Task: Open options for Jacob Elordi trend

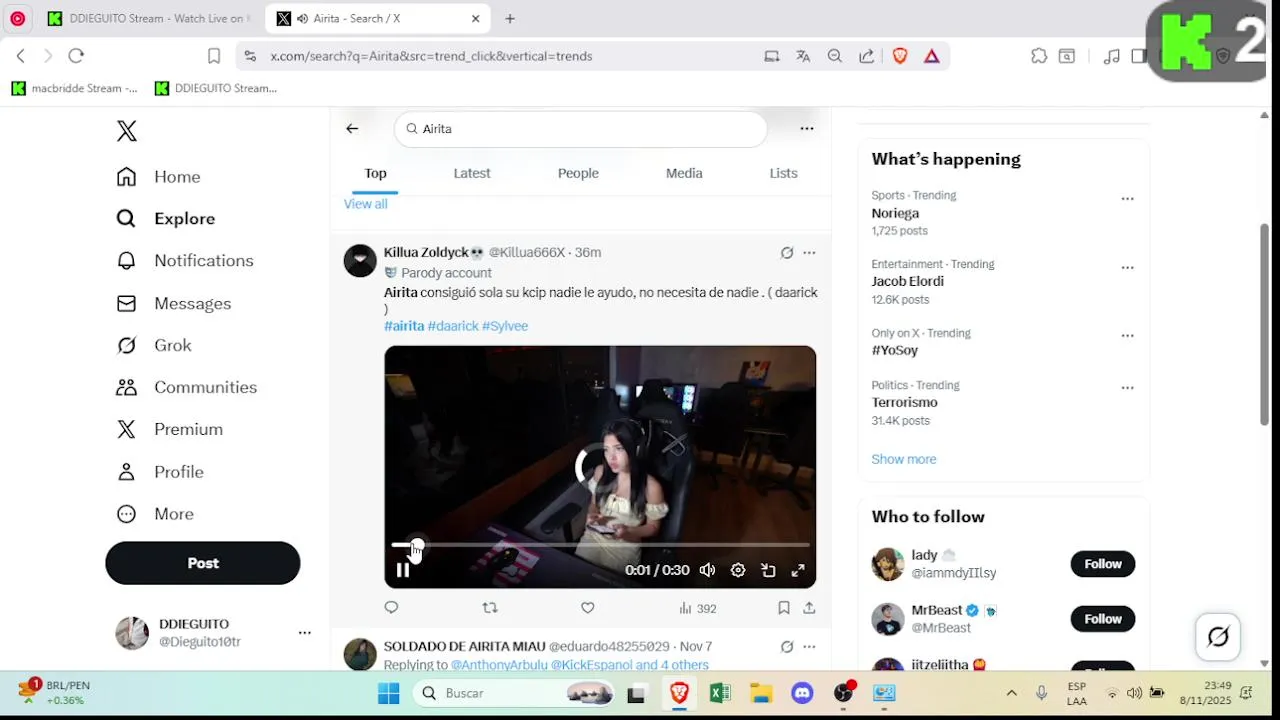Action: pos(1127,267)
